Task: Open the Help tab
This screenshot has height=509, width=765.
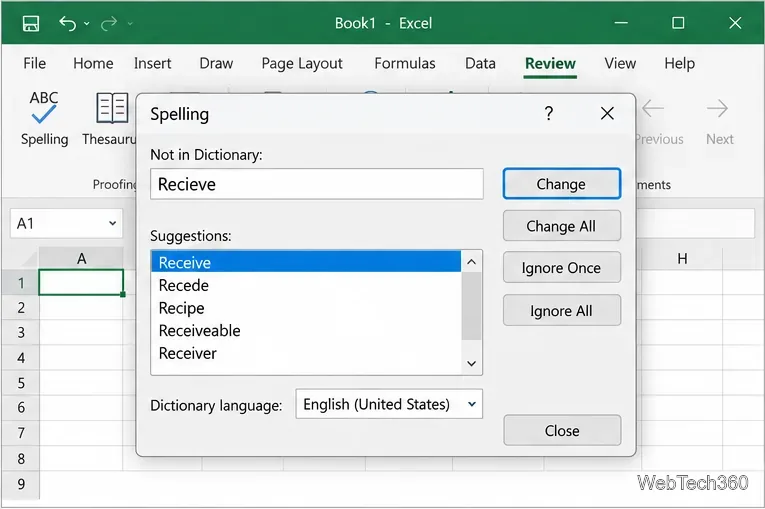Action: [x=679, y=63]
